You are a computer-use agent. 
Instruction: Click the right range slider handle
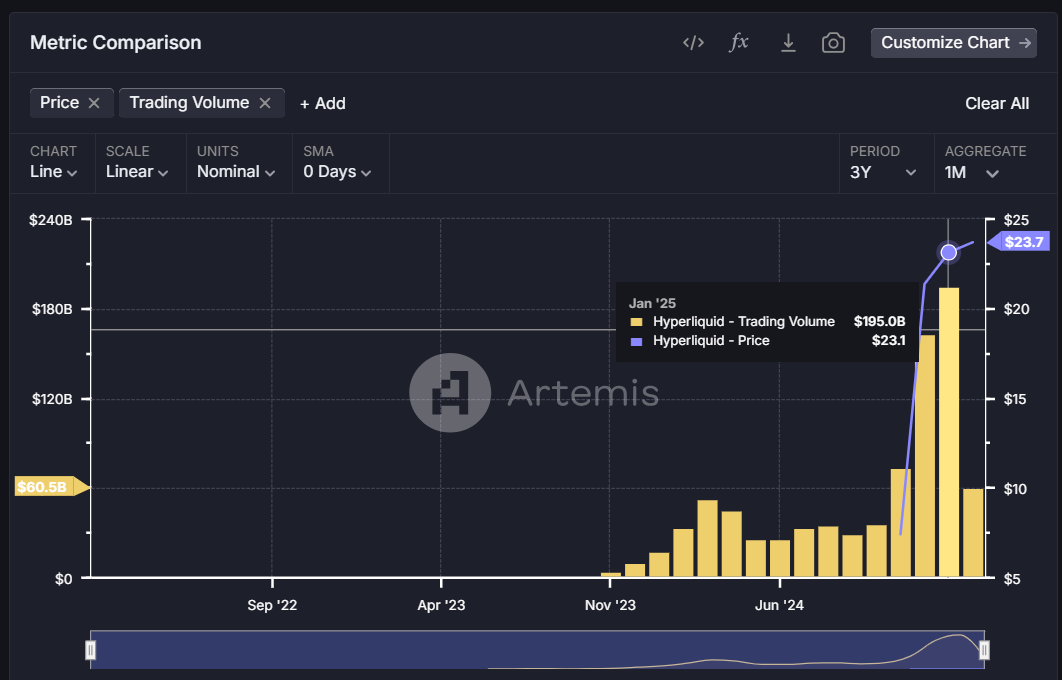[984, 651]
